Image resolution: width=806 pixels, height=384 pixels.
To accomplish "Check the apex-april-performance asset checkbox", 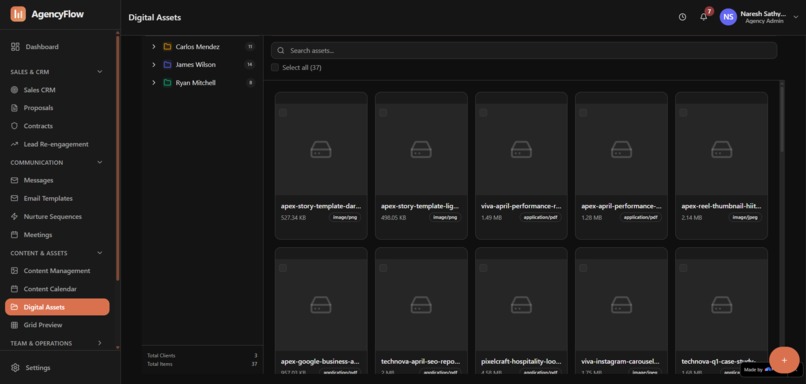I will tap(583, 113).
